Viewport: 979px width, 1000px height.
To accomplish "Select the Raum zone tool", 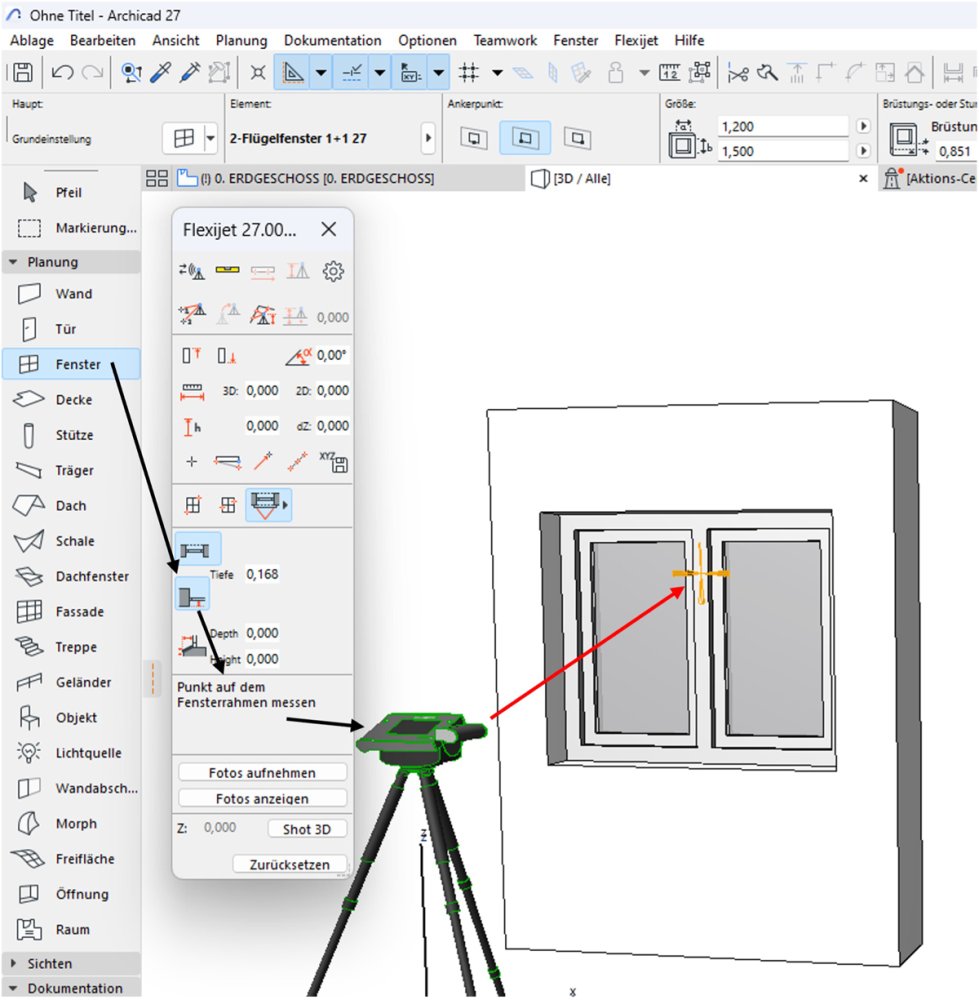I will (x=70, y=930).
